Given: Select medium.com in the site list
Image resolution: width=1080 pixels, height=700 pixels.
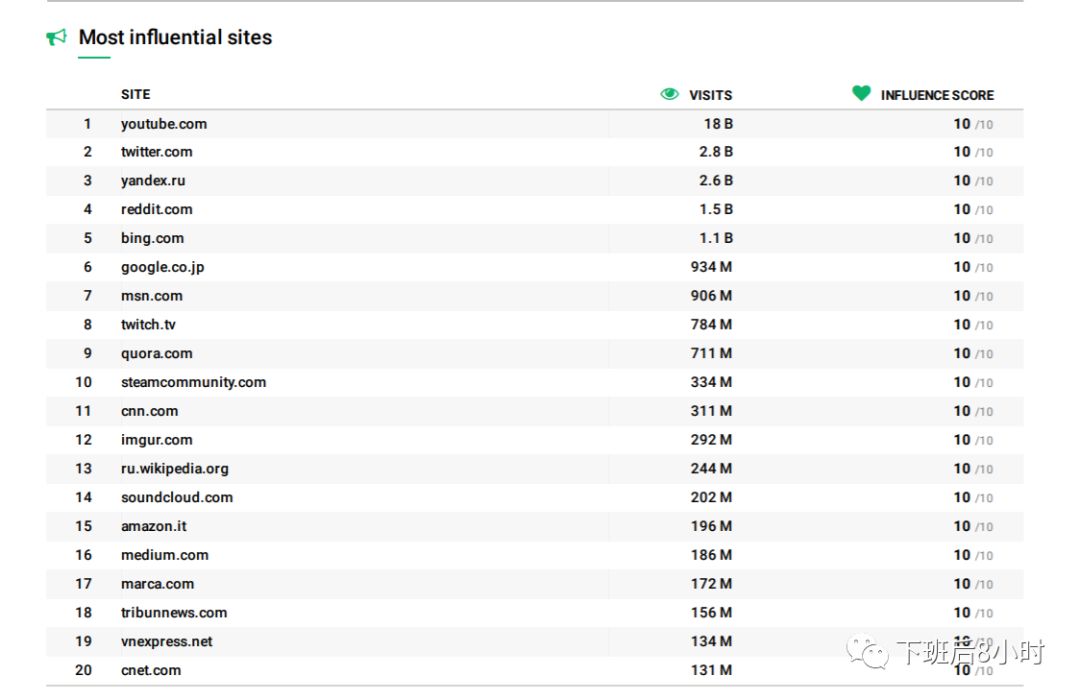Looking at the screenshot, I should (x=165, y=555).
